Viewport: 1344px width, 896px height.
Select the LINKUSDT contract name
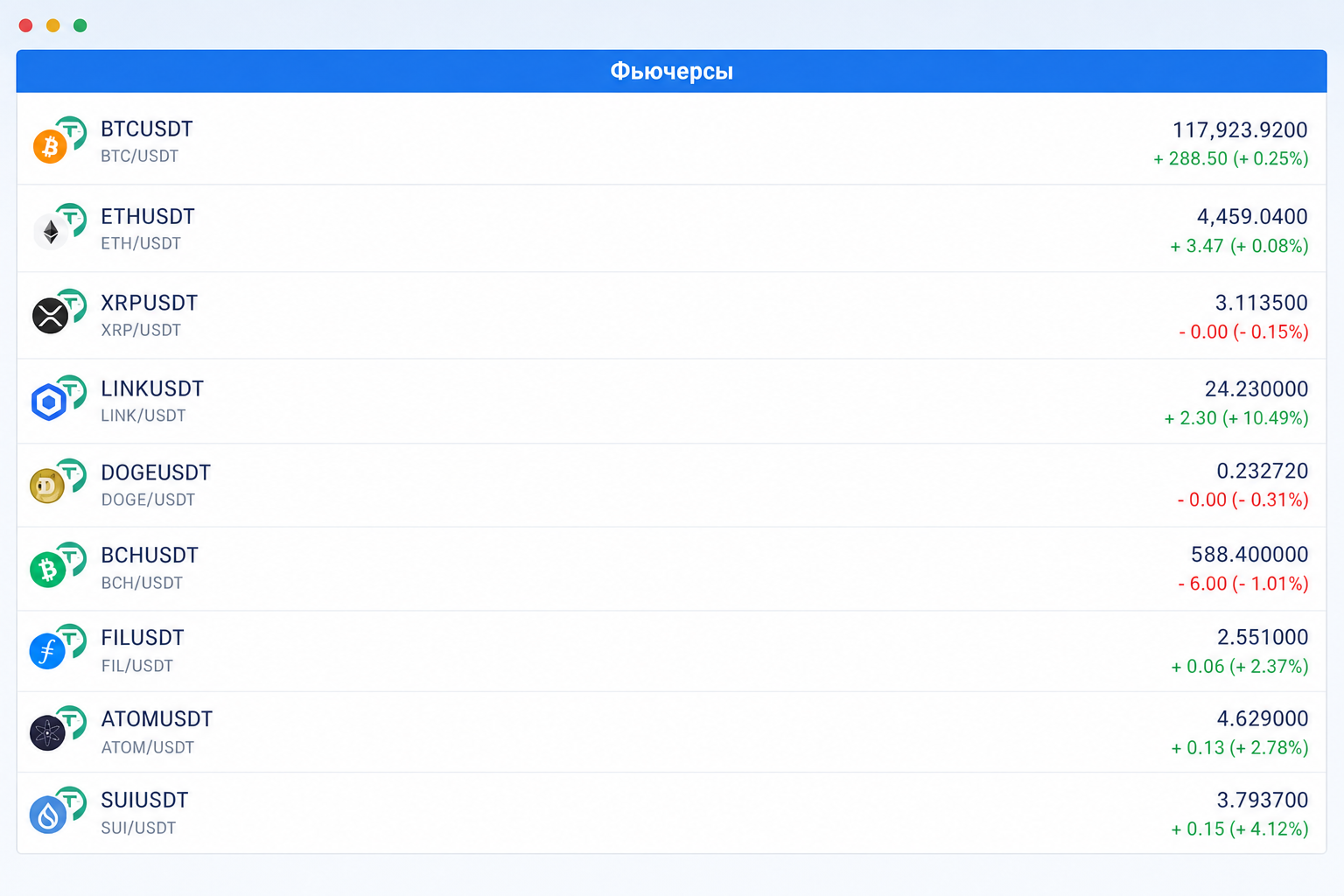(152, 388)
